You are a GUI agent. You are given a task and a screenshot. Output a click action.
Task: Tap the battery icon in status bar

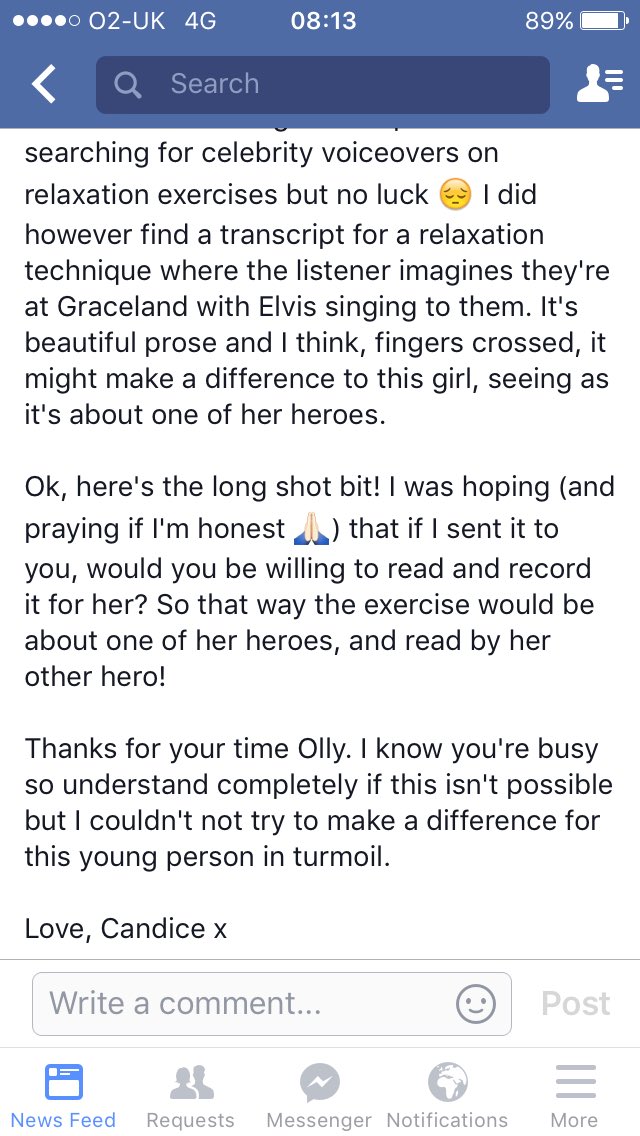coord(604,21)
